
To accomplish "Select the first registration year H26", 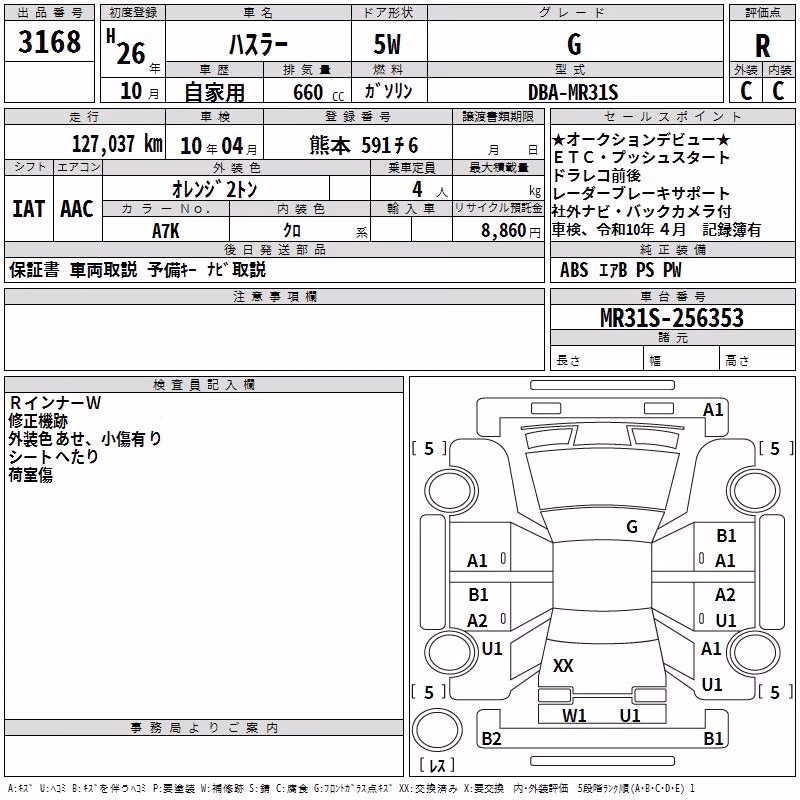I will [126, 47].
